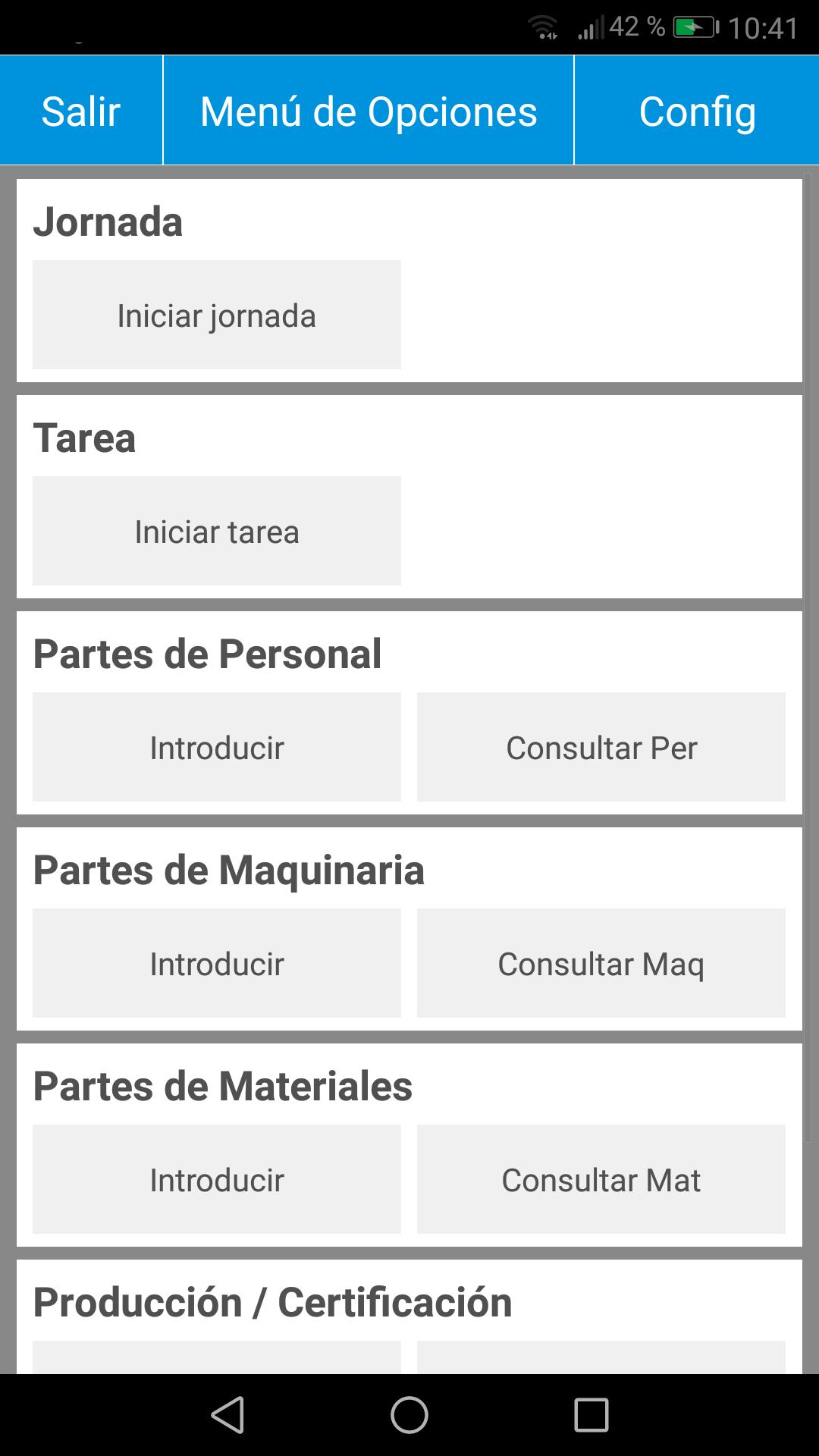
Task: Start a task with Iniciar tarea
Action: (217, 531)
